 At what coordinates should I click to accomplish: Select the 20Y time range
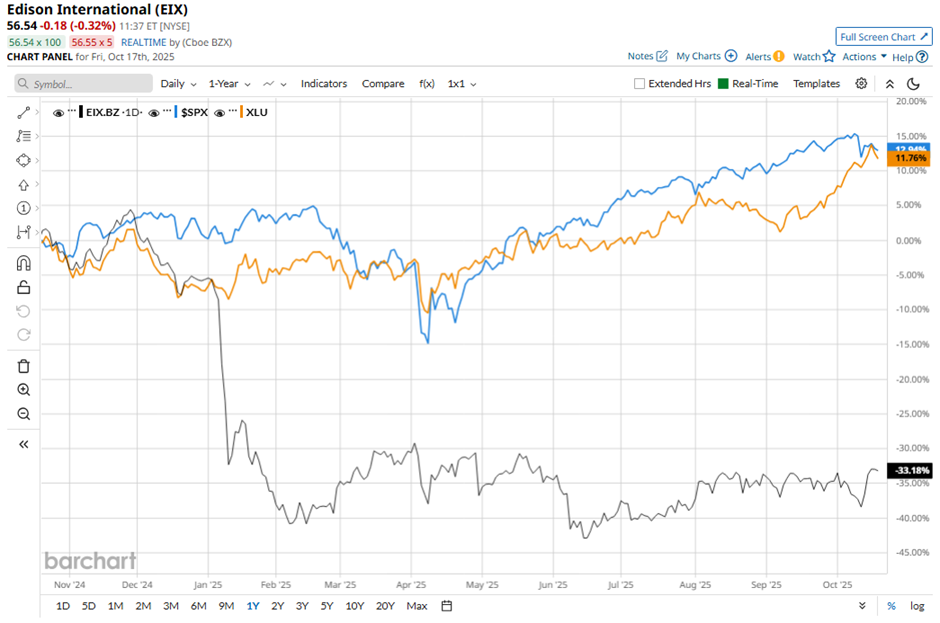[385, 606]
